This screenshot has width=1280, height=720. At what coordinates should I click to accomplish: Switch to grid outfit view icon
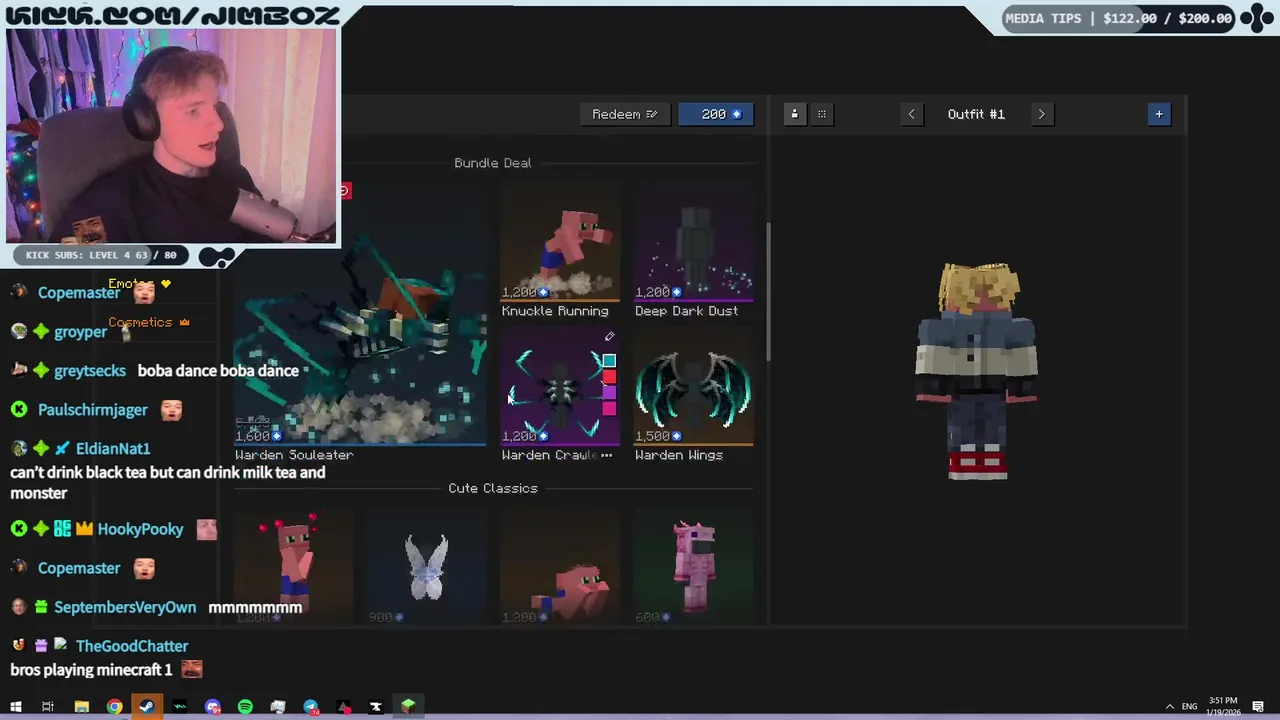[822, 114]
